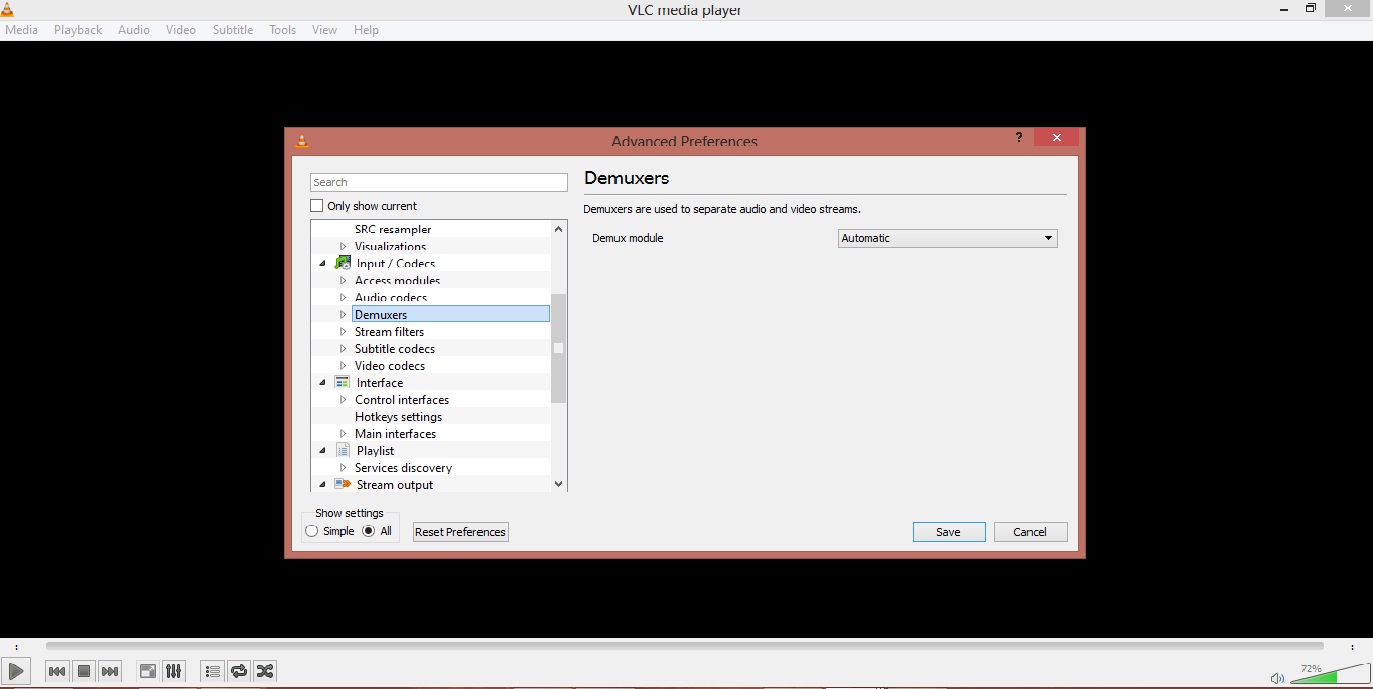The image size is (1373, 689).
Task: Expand the Demuxers tree node arrow
Action: click(343, 315)
